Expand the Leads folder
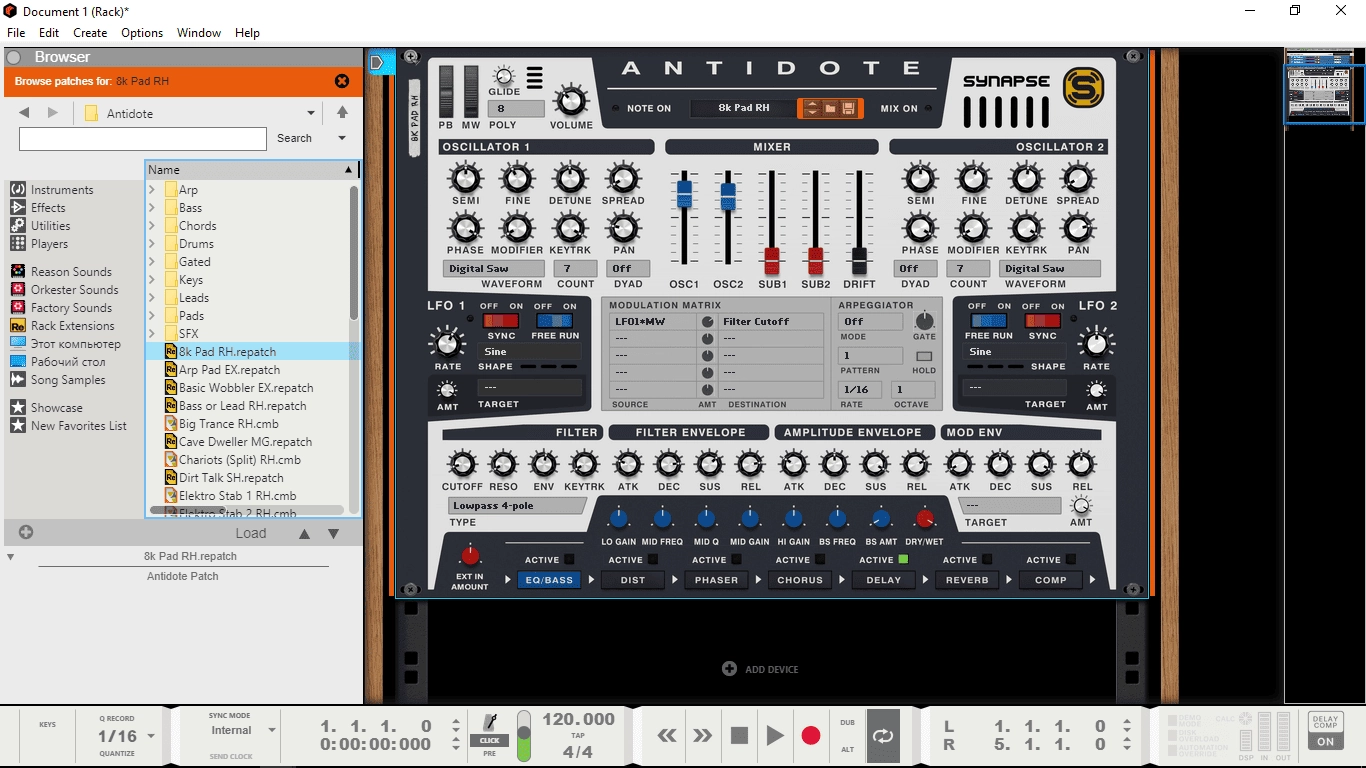The image size is (1366, 768). point(153,298)
